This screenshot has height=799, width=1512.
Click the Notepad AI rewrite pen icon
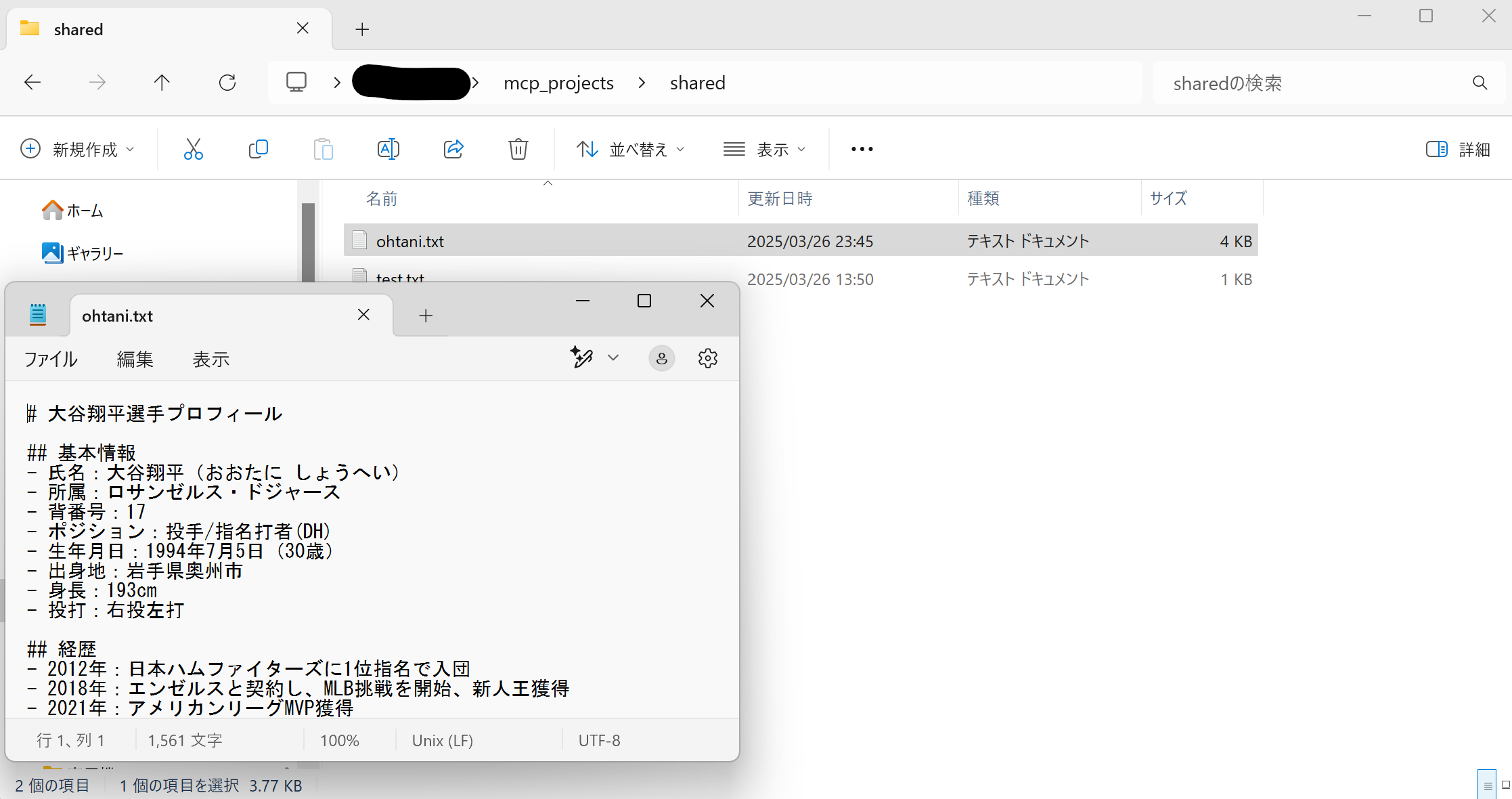coord(582,358)
